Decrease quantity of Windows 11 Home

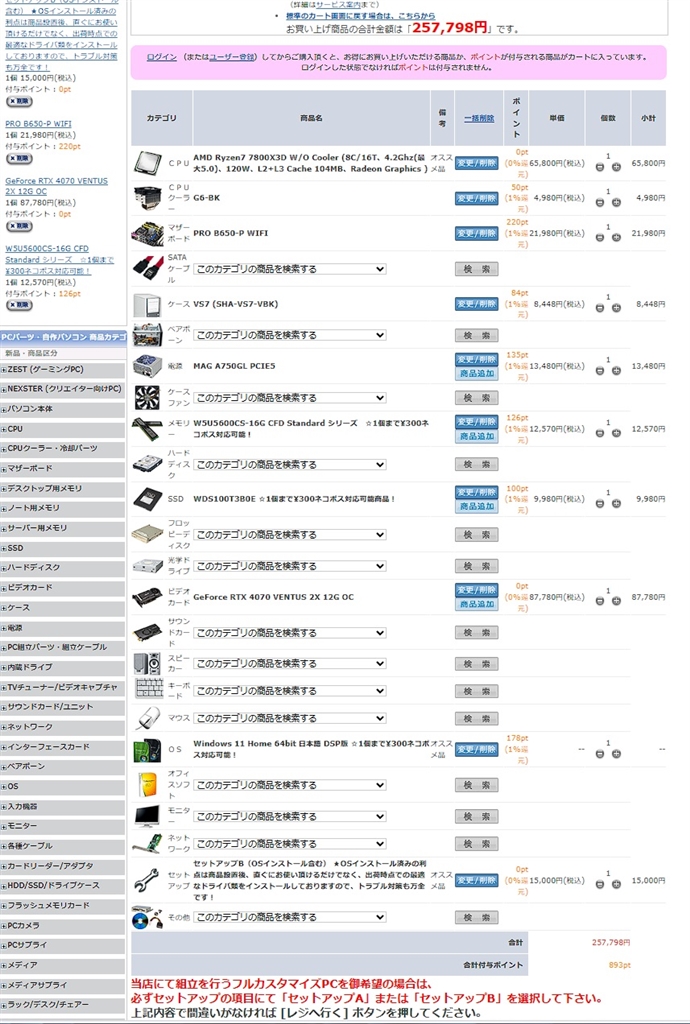point(599,754)
